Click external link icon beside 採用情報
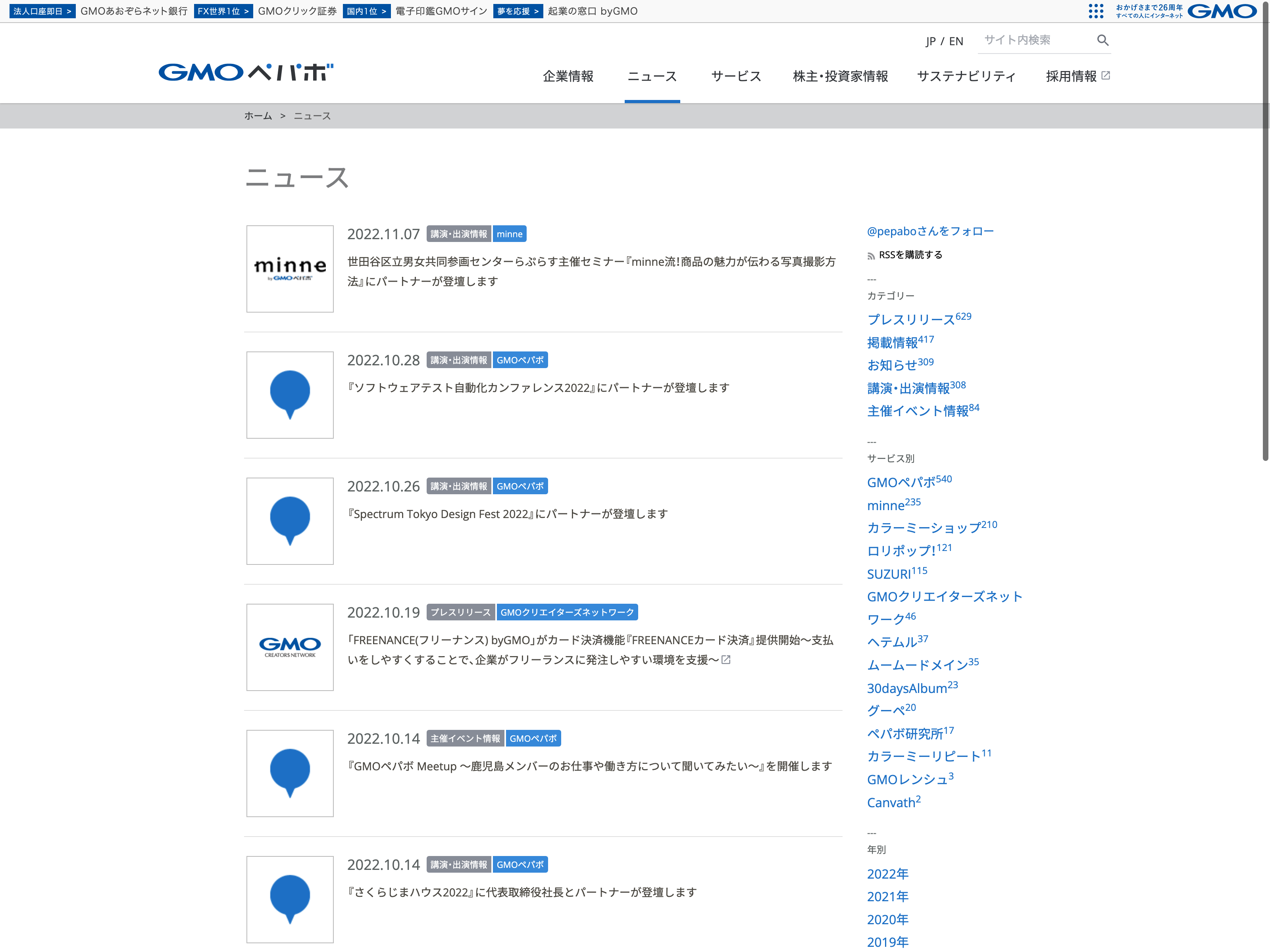The width and height of the screenshot is (1270, 952). pyautogui.click(x=1106, y=76)
